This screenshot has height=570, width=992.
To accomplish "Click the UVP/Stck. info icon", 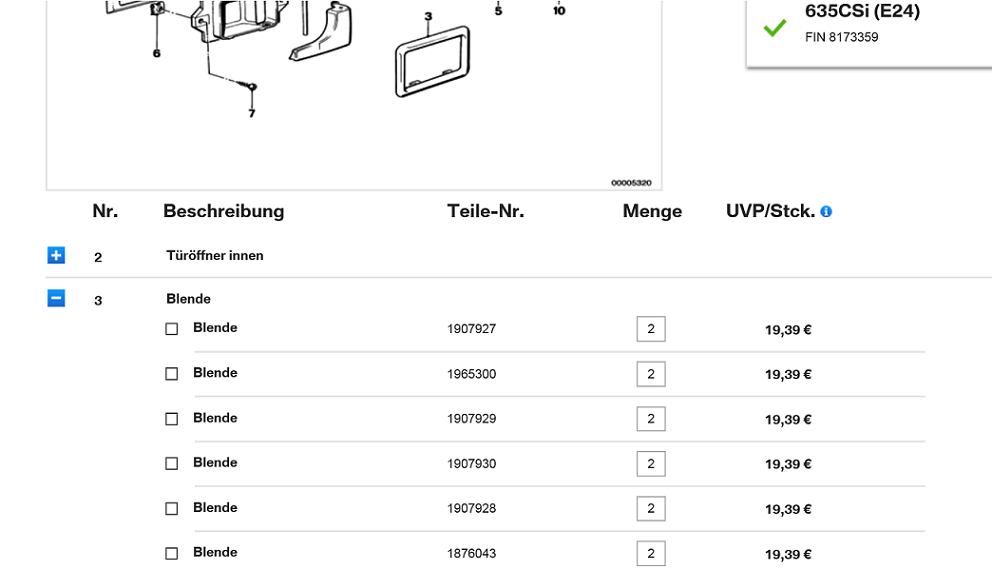I will coord(826,212).
